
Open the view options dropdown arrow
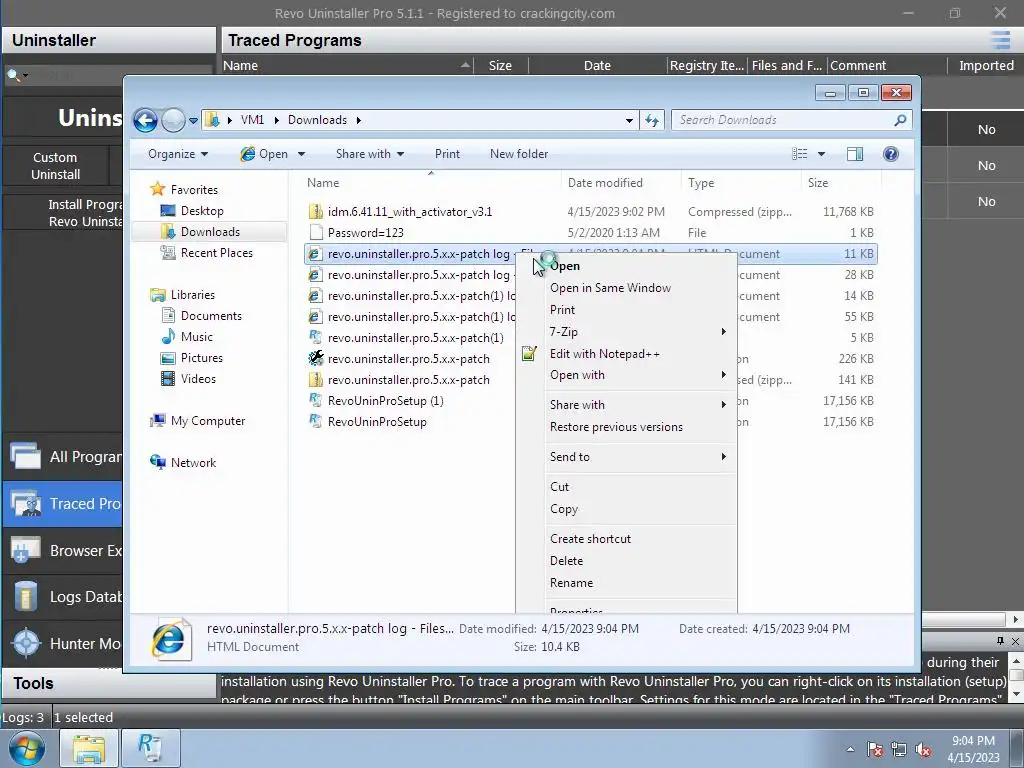pyautogui.click(x=822, y=154)
